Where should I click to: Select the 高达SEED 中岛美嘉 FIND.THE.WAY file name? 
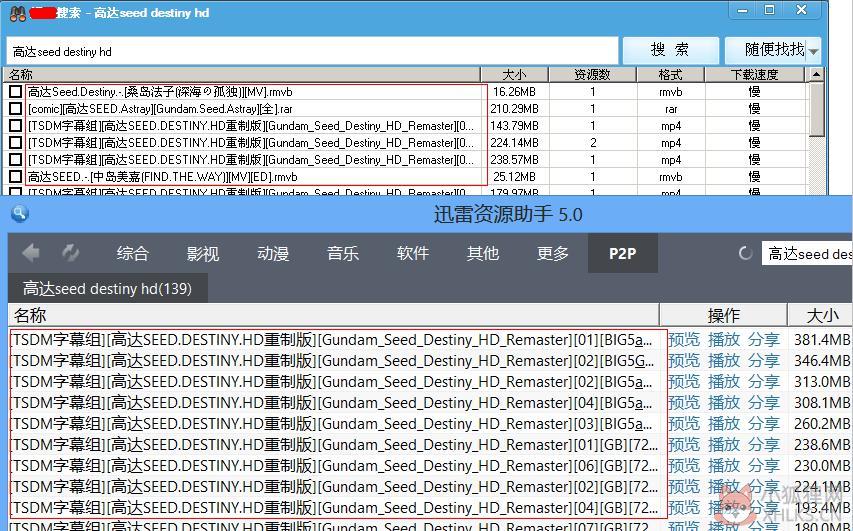click(x=163, y=177)
